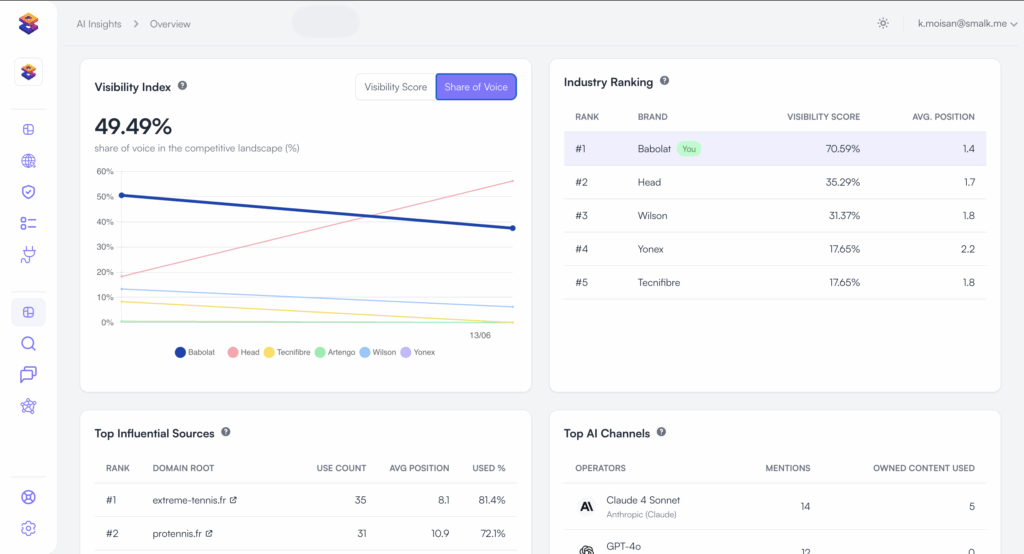This screenshot has height=554, width=1024.
Task: Open the plug integrations icon in sidebar
Action: [x=28, y=255]
